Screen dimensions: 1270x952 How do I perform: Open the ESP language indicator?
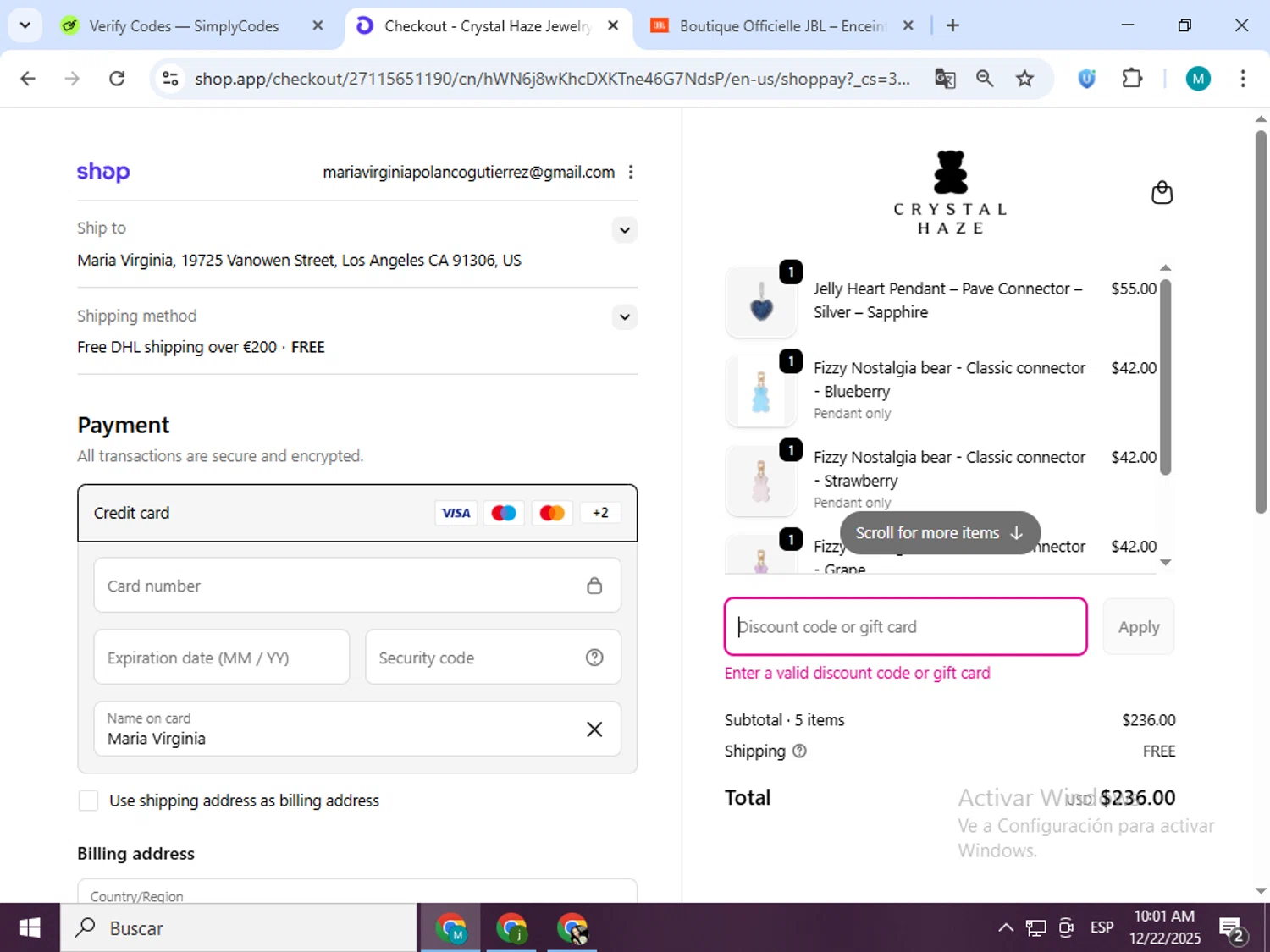(x=1102, y=927)
